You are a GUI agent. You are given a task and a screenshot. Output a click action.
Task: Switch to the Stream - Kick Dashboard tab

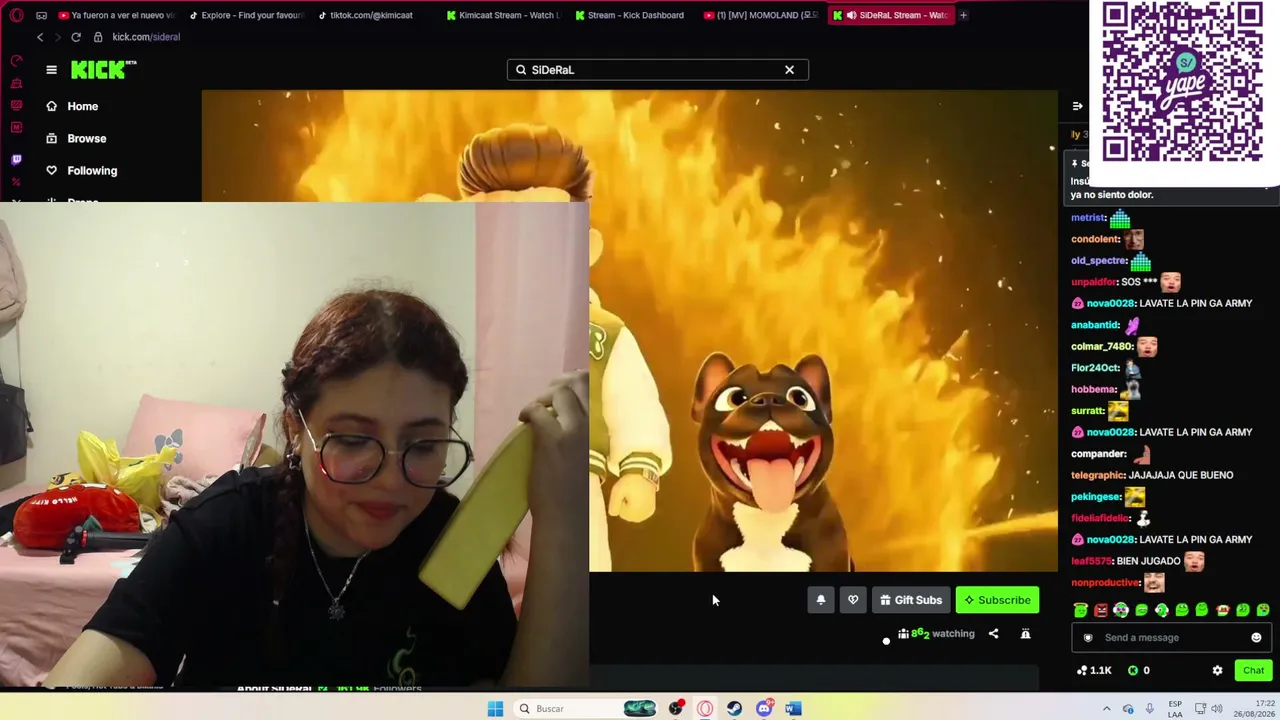click(631, 15)
